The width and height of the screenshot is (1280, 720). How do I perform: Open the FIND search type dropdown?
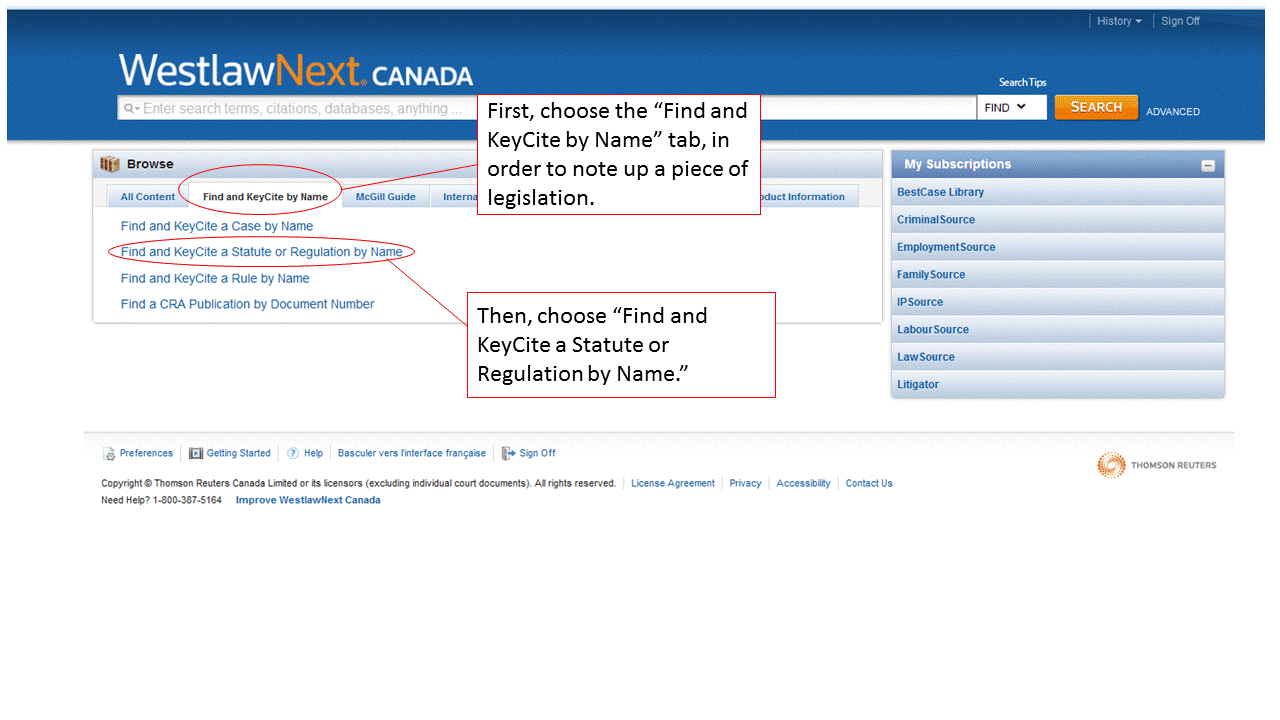tap(1011, 107)
